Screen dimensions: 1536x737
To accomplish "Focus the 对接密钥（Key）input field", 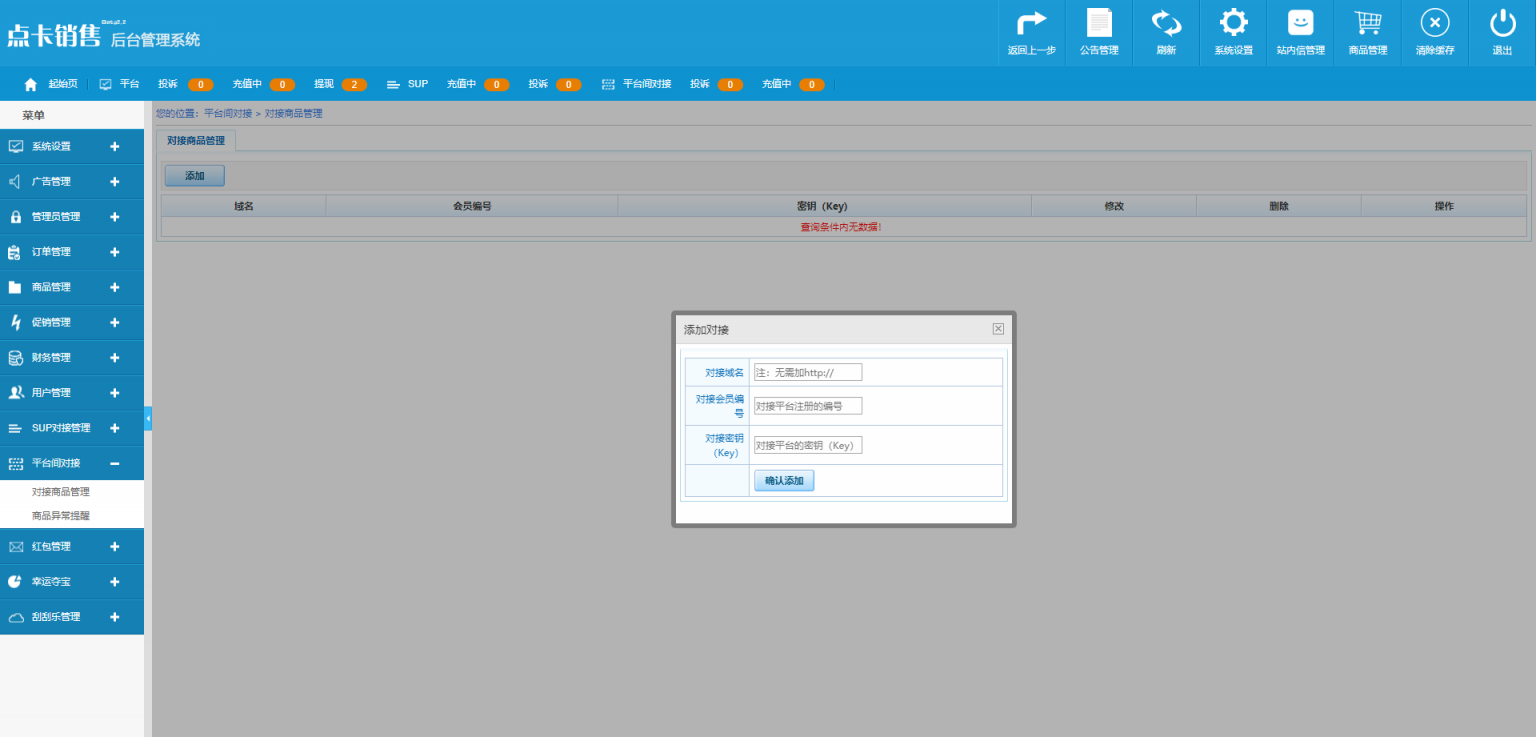I will pyautogui.click(x=808, y=445).
